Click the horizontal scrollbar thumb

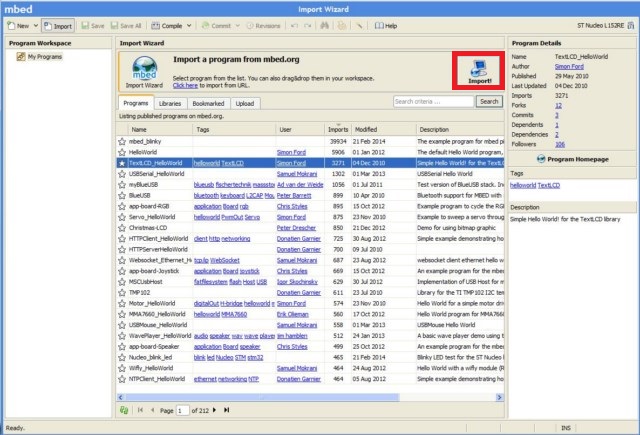point(262,397)
